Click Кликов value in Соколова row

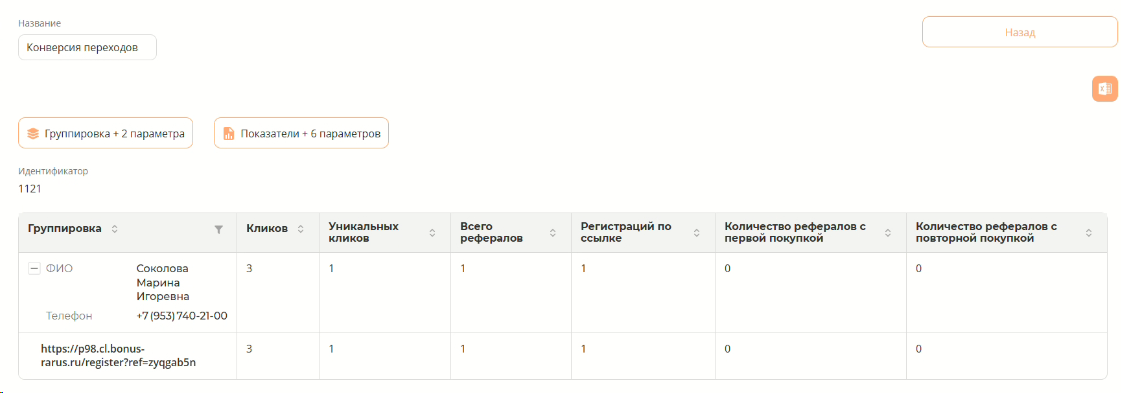point(249,269)
